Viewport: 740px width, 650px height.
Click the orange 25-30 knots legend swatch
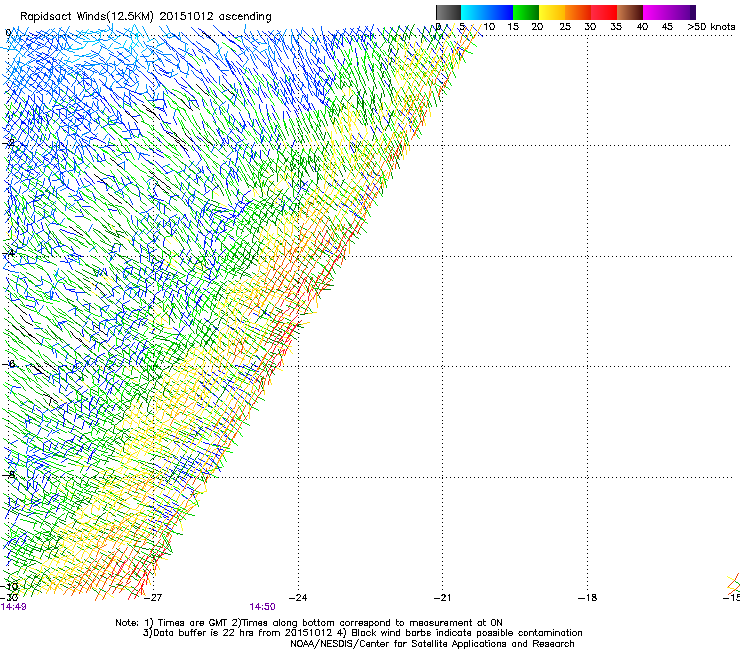point(578,12)
